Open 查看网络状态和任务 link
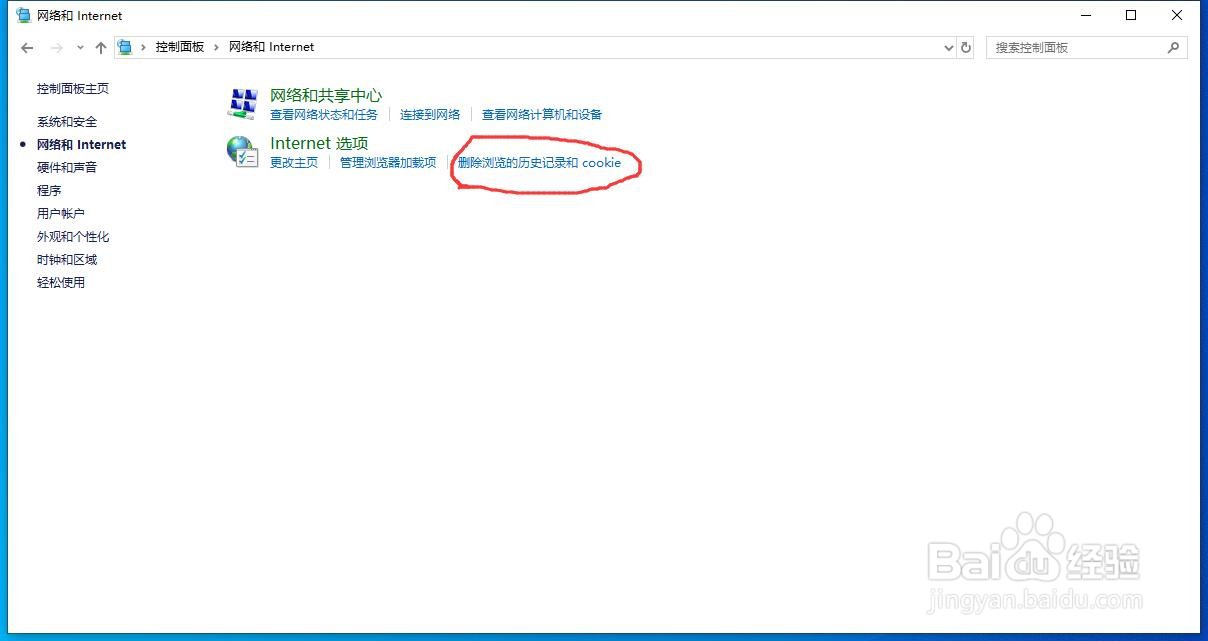The image size is (1208, 641). click(x=324, y=115)
